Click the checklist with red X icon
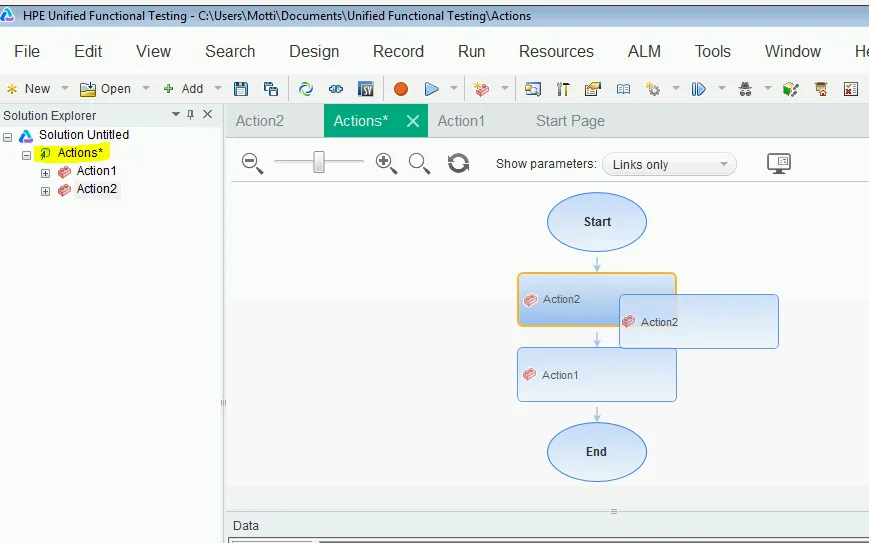 point(851,89)
